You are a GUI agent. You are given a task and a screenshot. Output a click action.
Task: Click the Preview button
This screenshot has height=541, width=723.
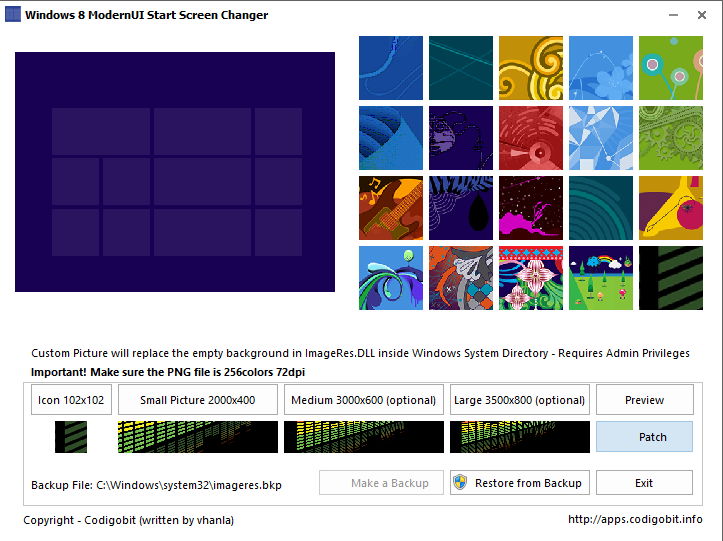[645, 400]
